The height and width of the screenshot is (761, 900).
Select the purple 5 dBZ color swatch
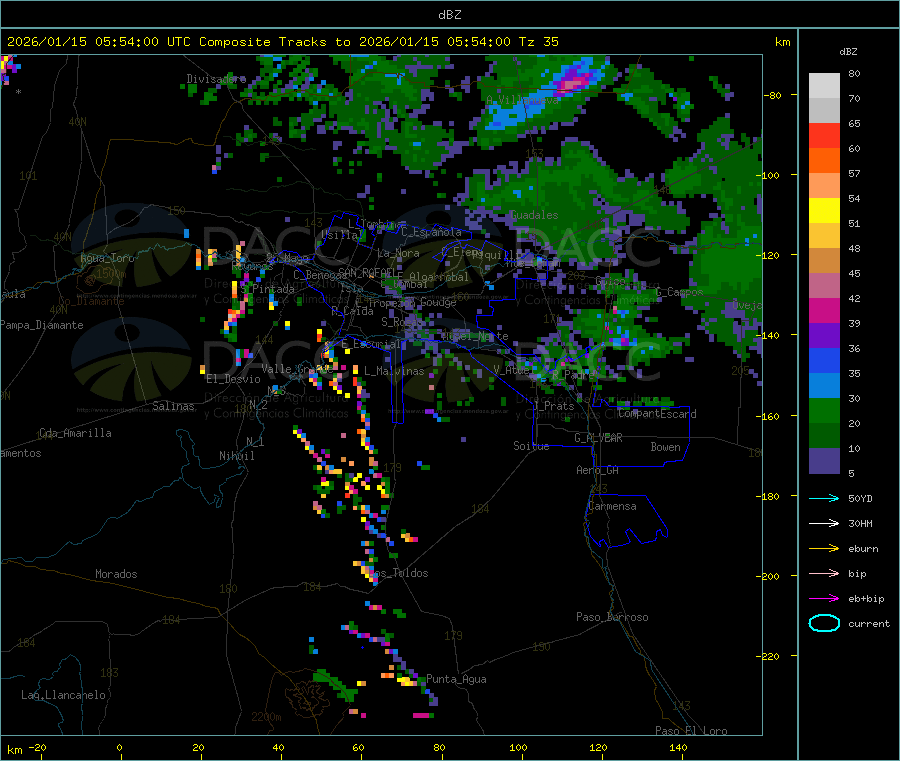click(x=824, y=461)
